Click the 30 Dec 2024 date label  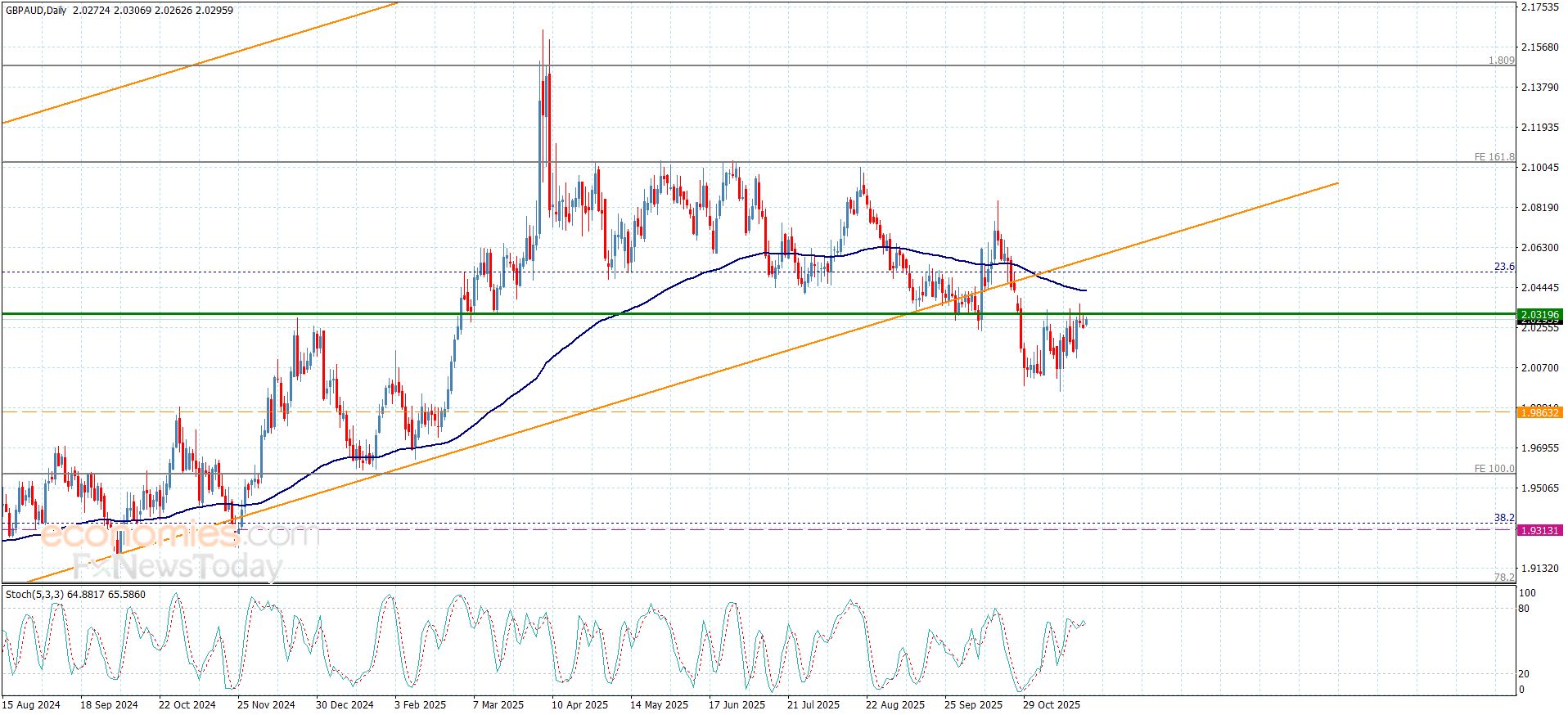pyautogui.click(x=345, y=705)
